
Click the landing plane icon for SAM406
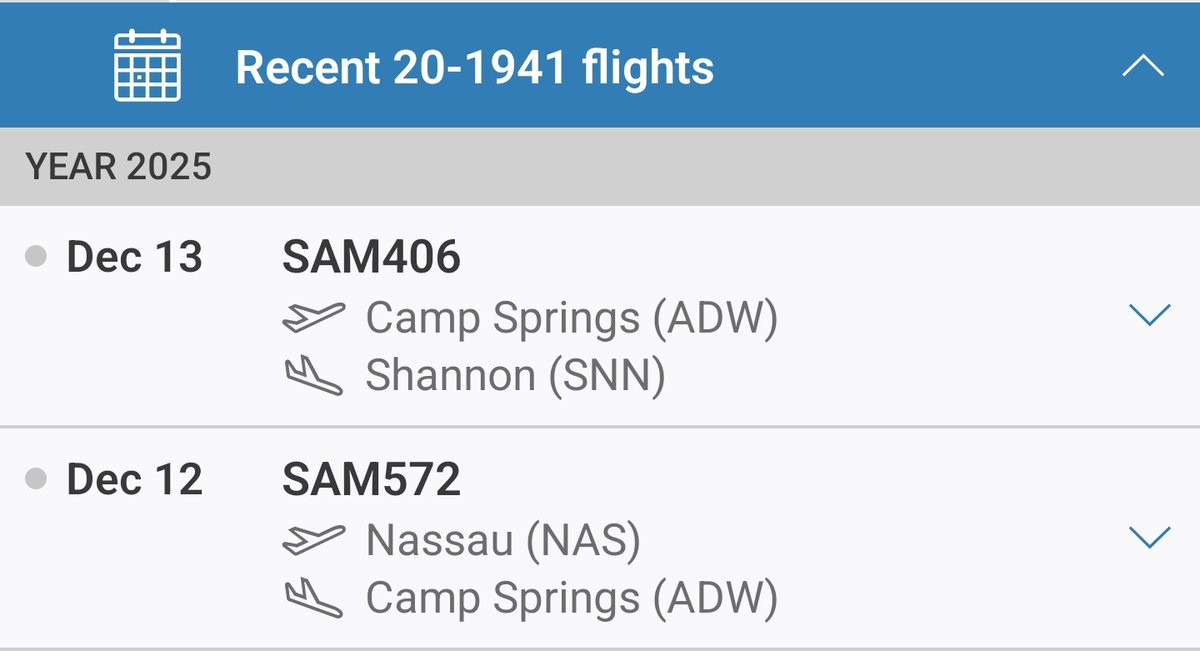point(313,376)
